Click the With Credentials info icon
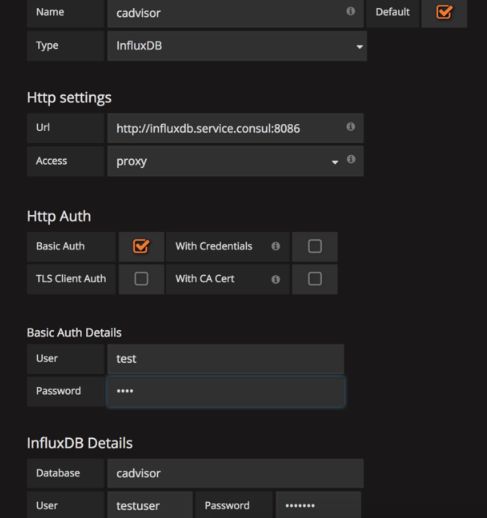Screen dimensions: 487x518 click(x=276, y=246)
